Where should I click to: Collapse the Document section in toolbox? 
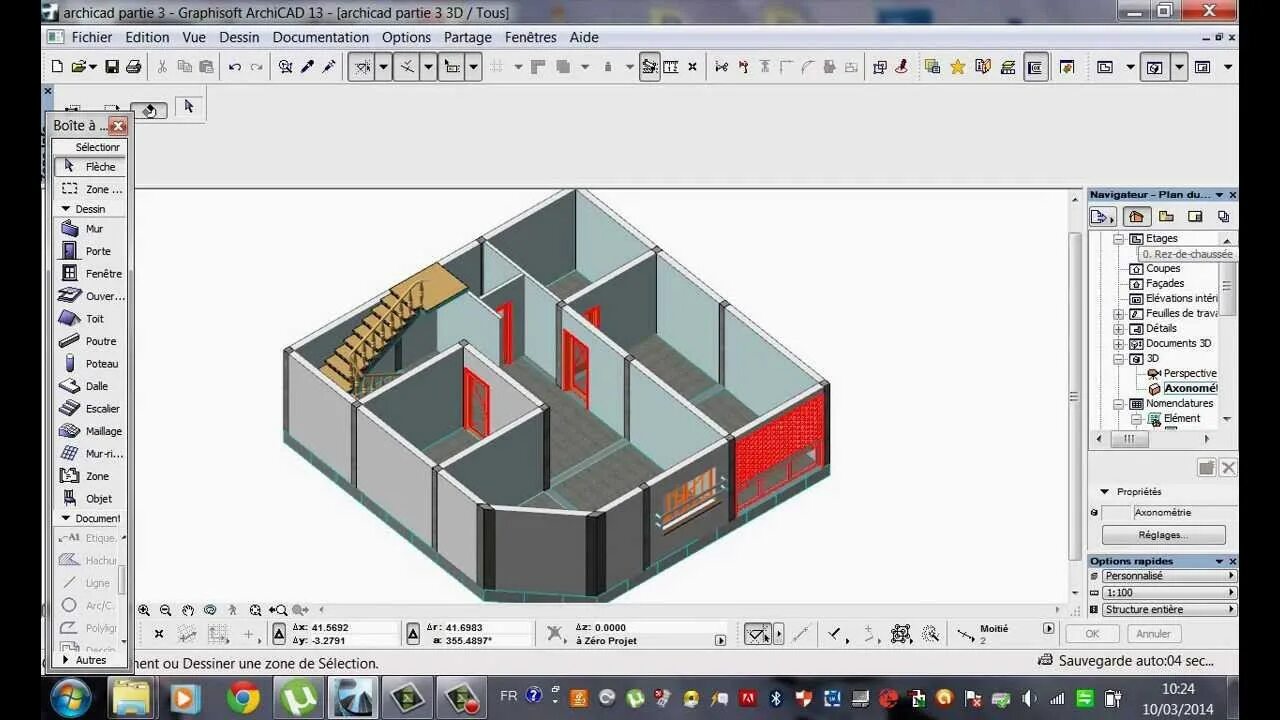pyautogui.click(x=66, y=519)
